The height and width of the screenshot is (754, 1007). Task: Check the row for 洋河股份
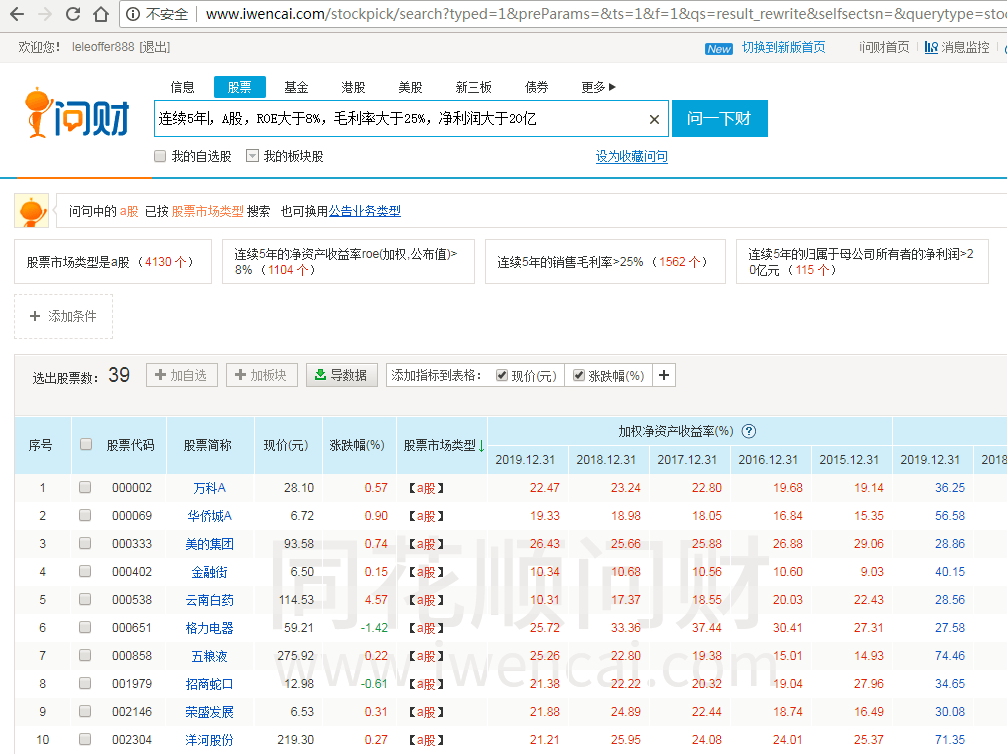coord(85,739)
